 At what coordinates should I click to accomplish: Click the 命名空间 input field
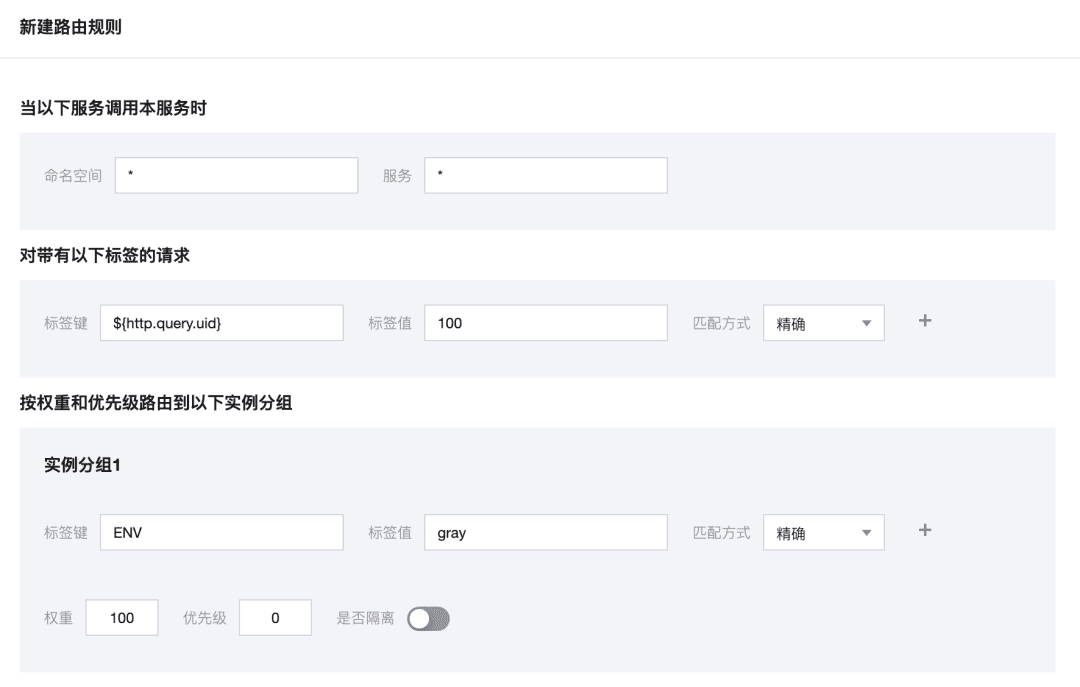236,175
